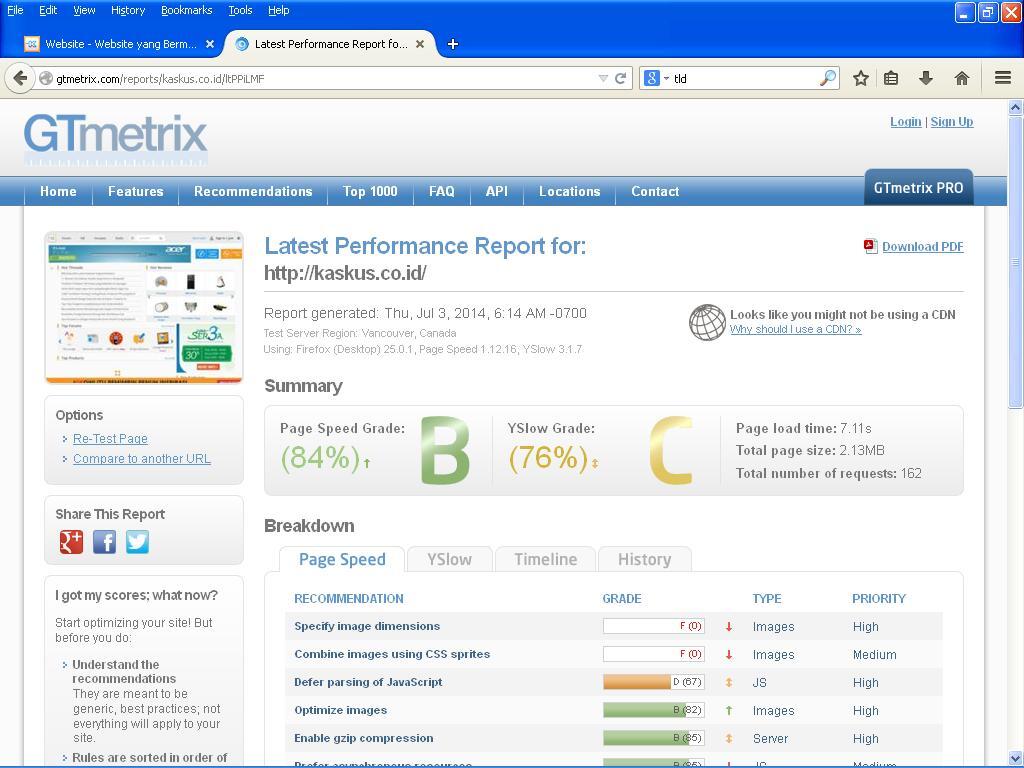Expand Combine images using CSS sprites recommendation

tap(614, 654)
